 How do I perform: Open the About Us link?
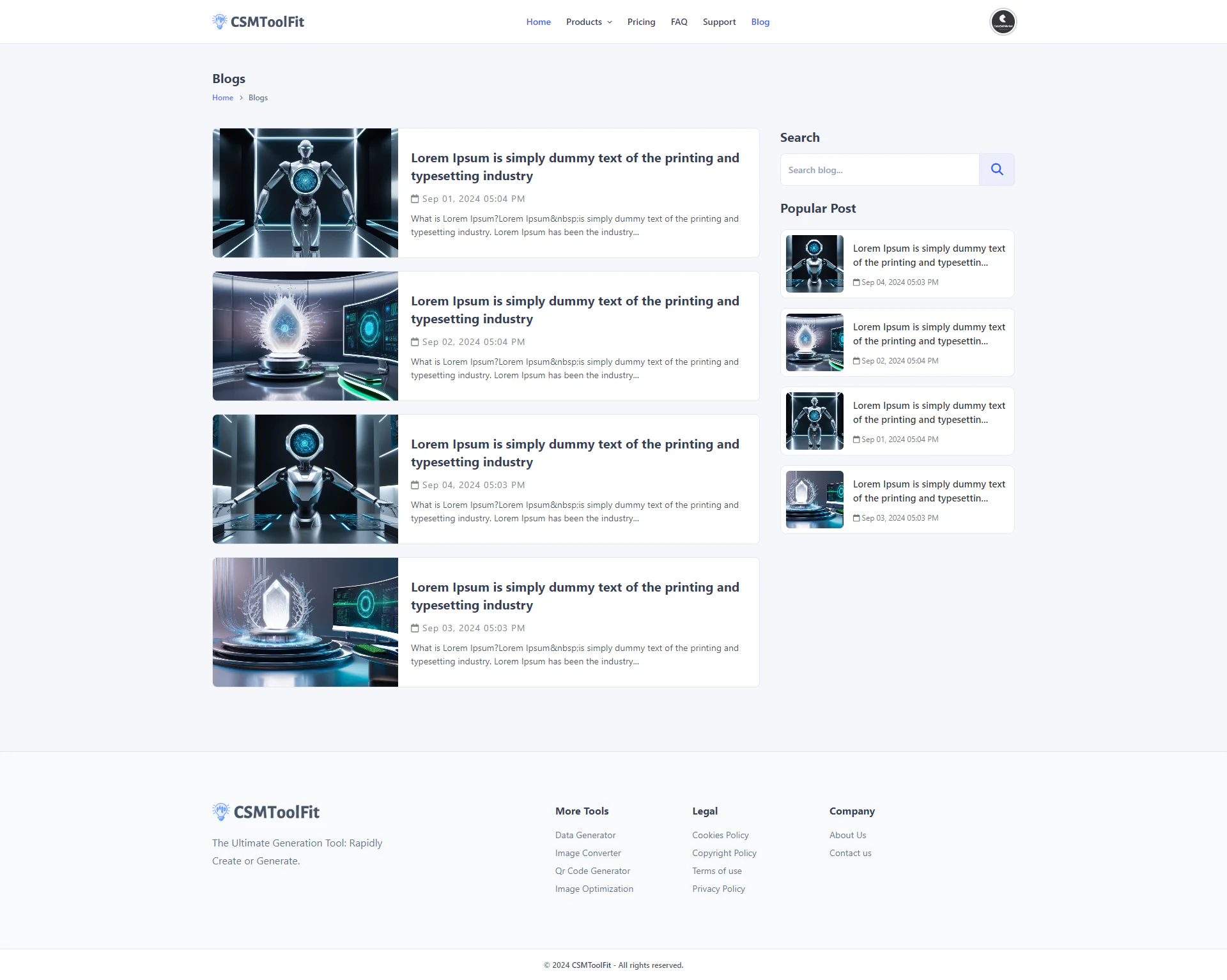click(848, 835)
